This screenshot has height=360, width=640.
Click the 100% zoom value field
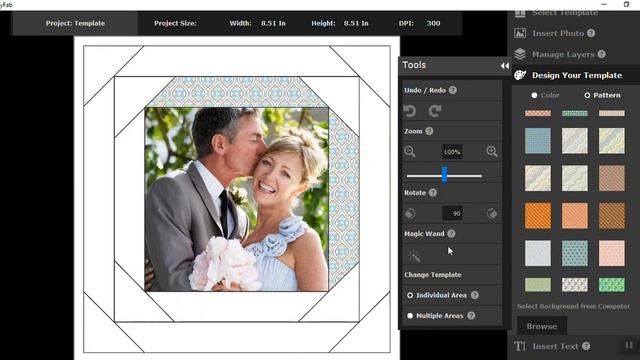(452, 152)
